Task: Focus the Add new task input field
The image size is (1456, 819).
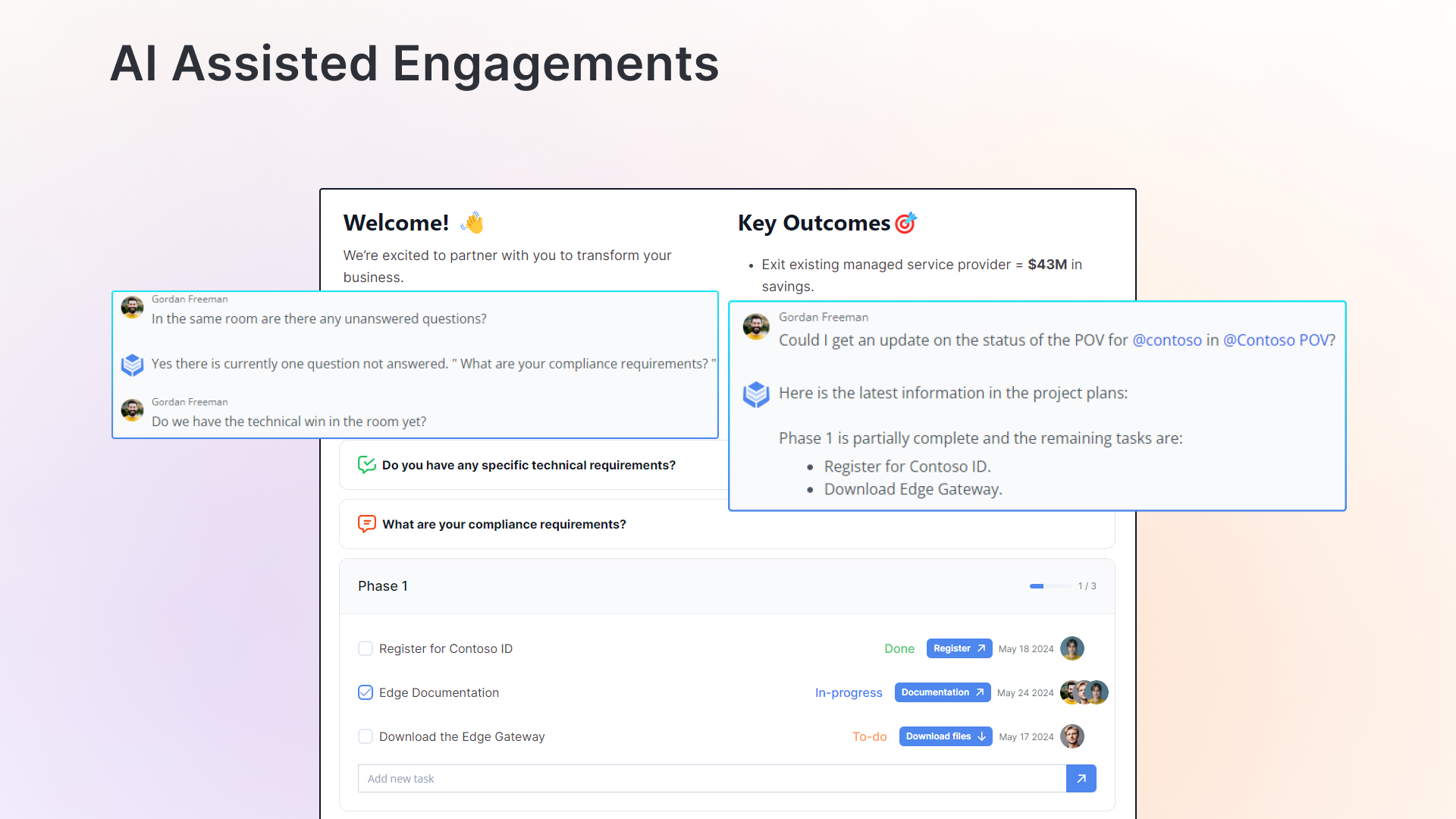Action: coord(711,779)
